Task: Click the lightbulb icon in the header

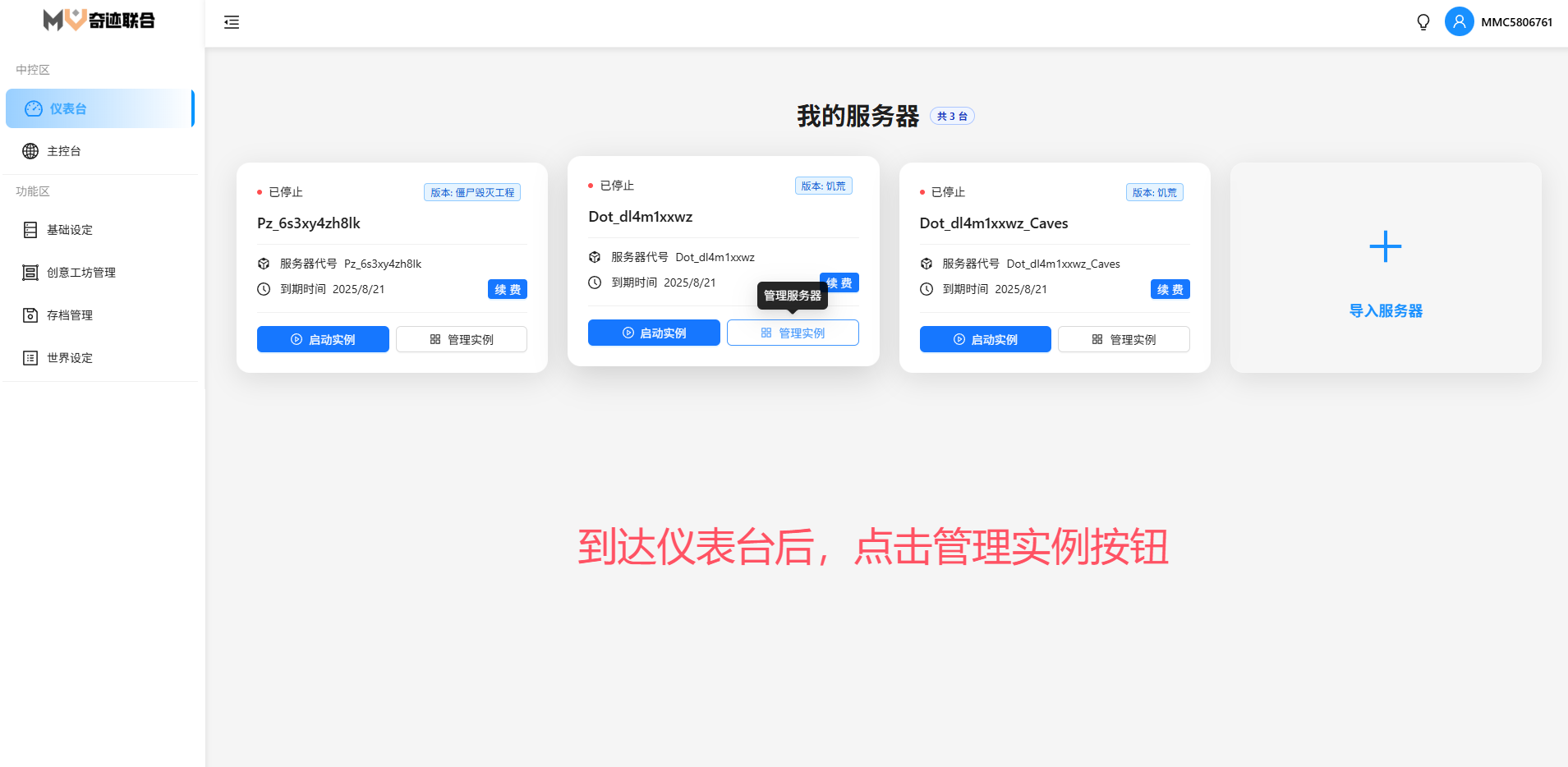Action: (x=1423, y=22)
